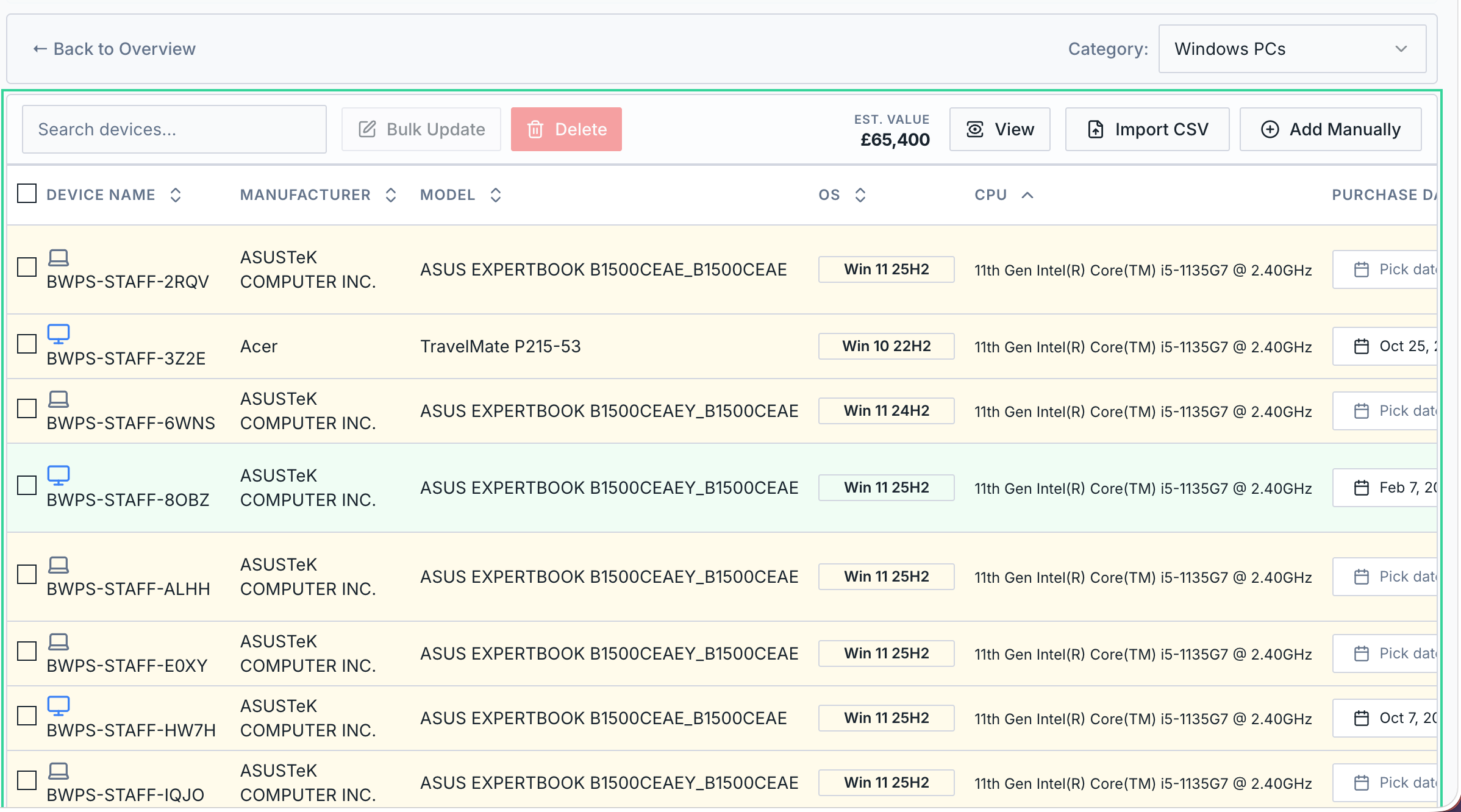The image size is (1461, 812).
Task: Click the blue monitor icon for BWPS-STAFF-HW7H
Action: pos(59,706)
